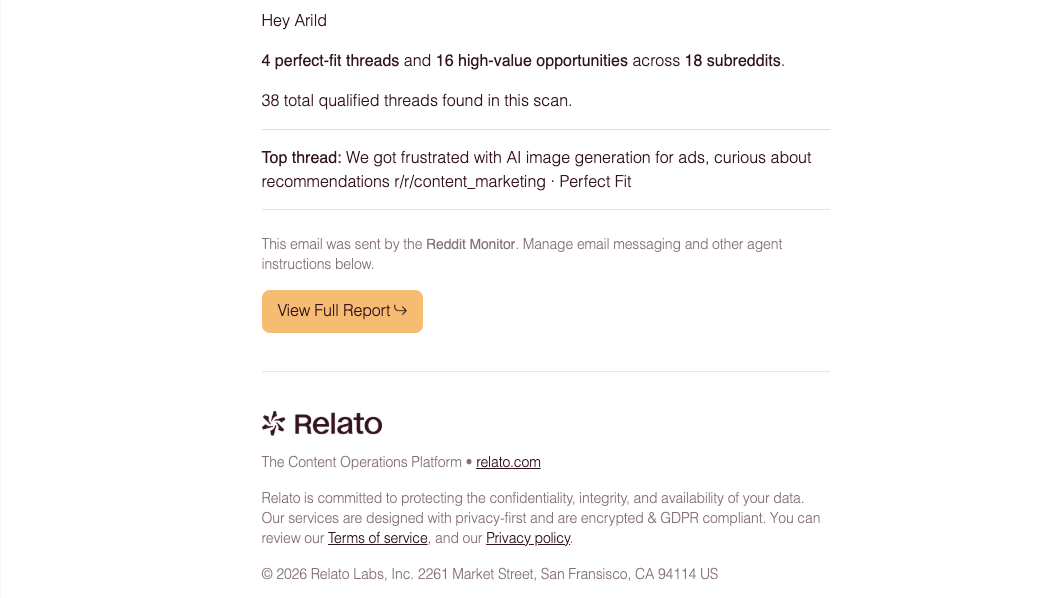Click the bullet separator before relato.com
Screen dimensions: 1050x598
pyautogui.click(x=468, y=462)
